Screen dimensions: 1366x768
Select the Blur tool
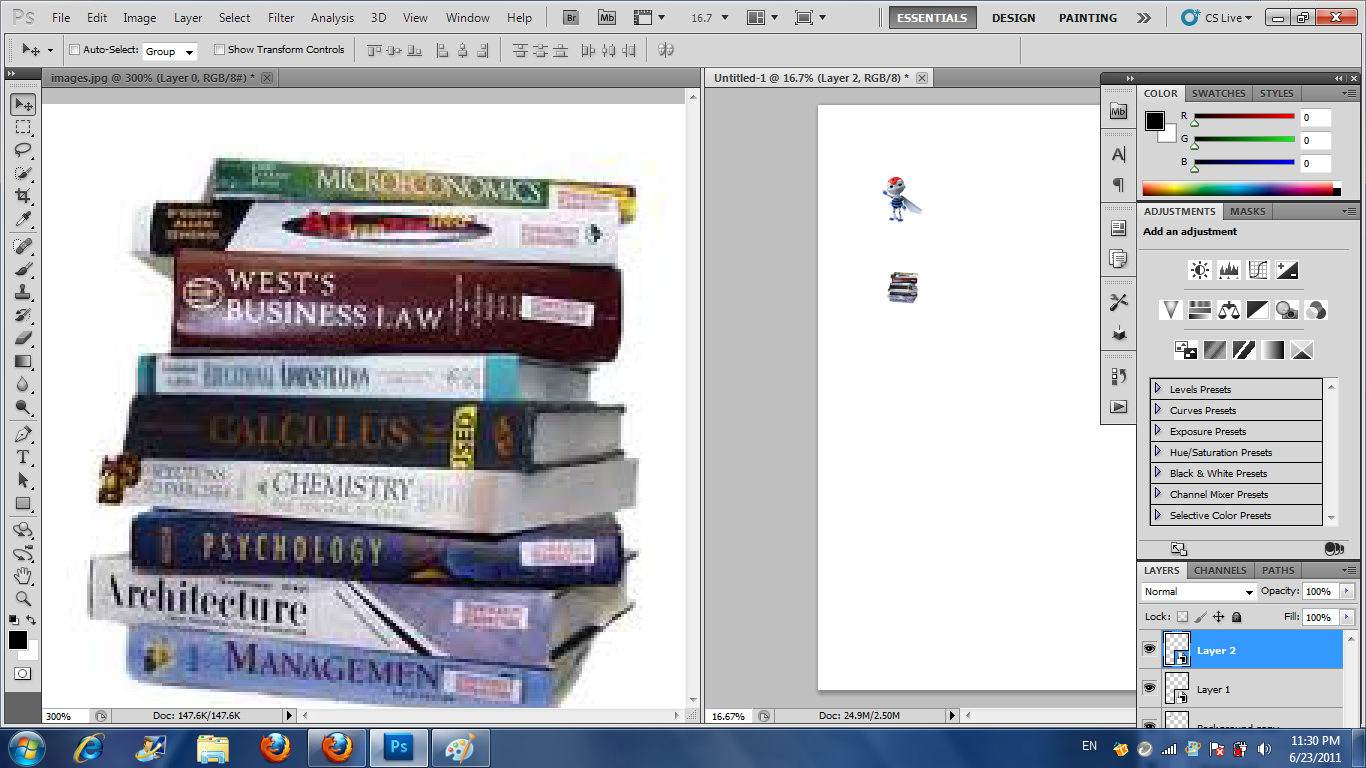(23, 384)
